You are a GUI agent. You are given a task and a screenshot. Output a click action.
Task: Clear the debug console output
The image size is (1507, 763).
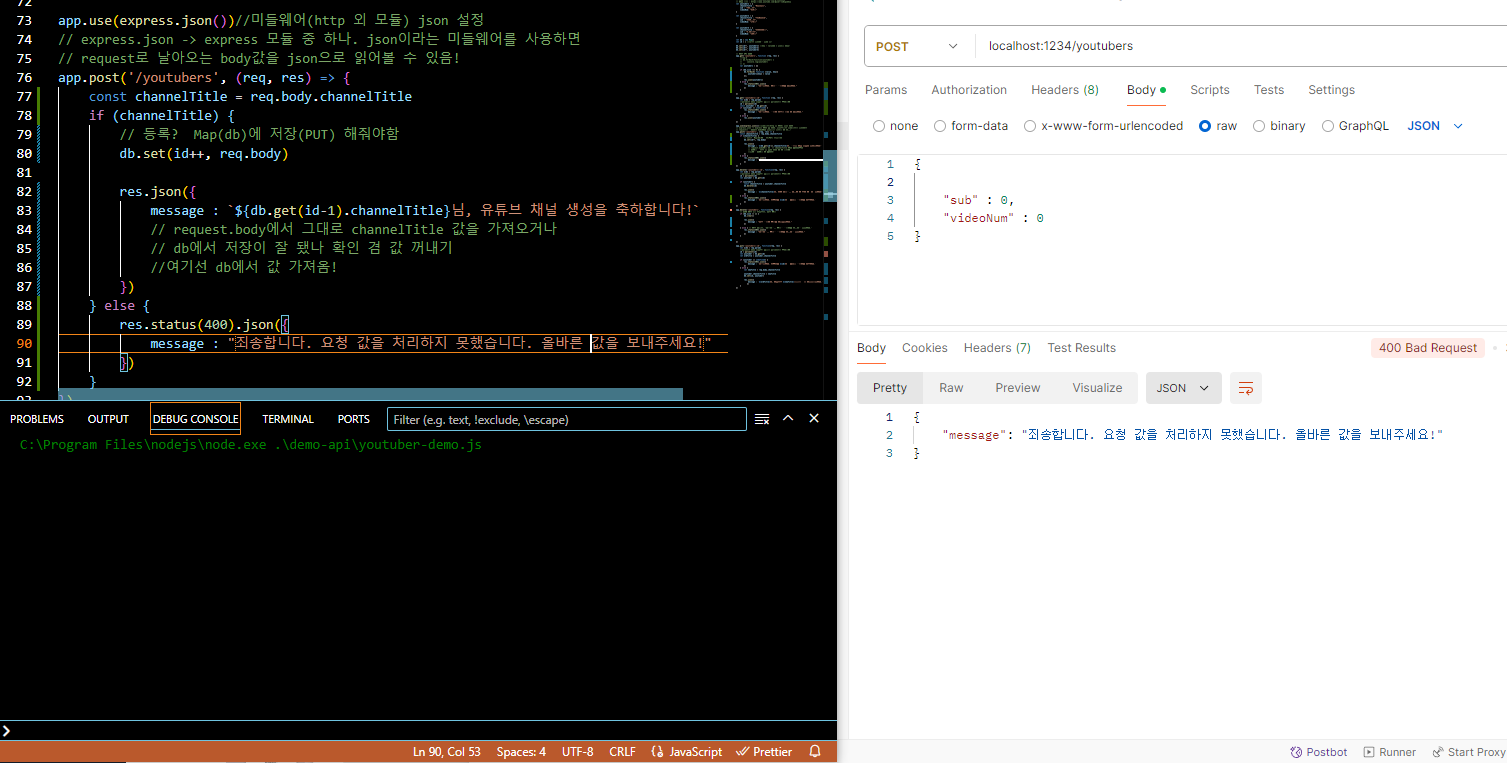pos(762,419)
